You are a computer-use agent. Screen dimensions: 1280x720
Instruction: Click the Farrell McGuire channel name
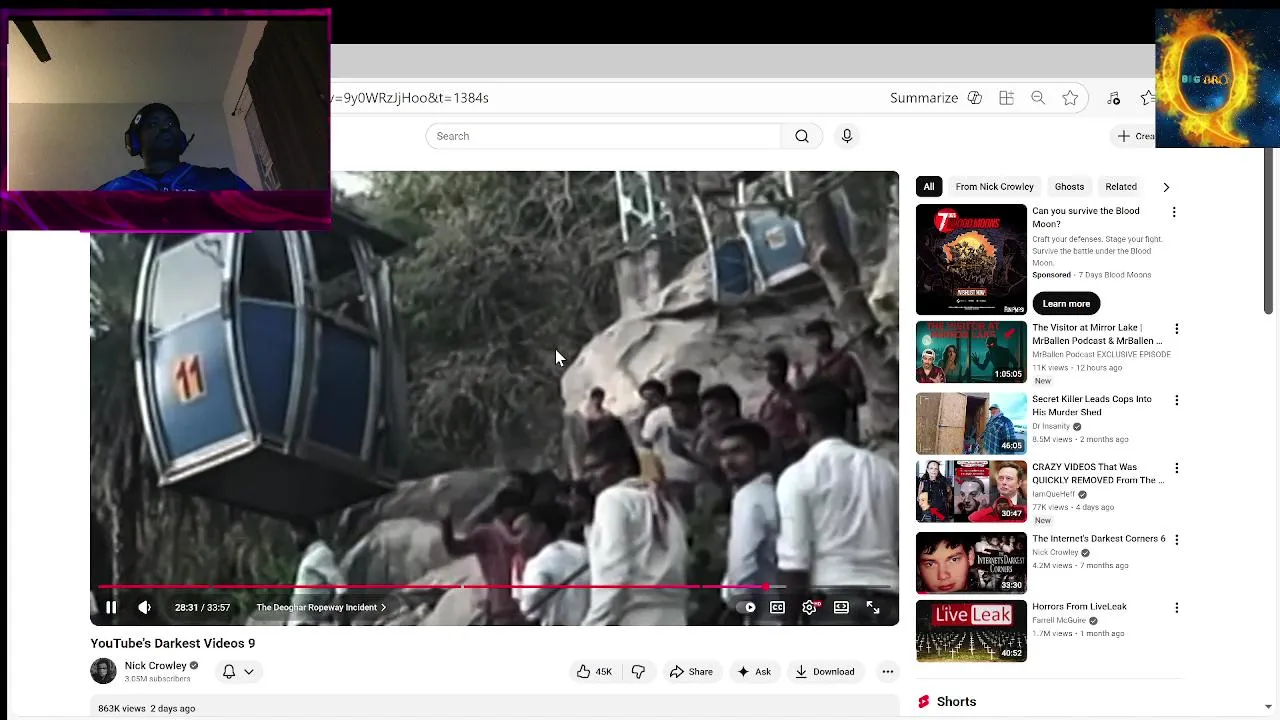(x=1059, y=620)
